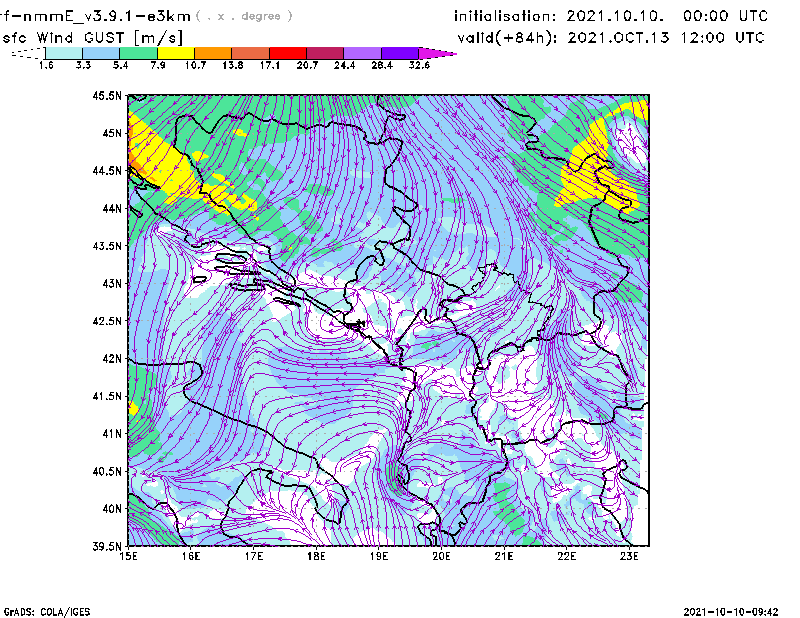
Task: Click legend value 13.8
Action: pos(233,65)
